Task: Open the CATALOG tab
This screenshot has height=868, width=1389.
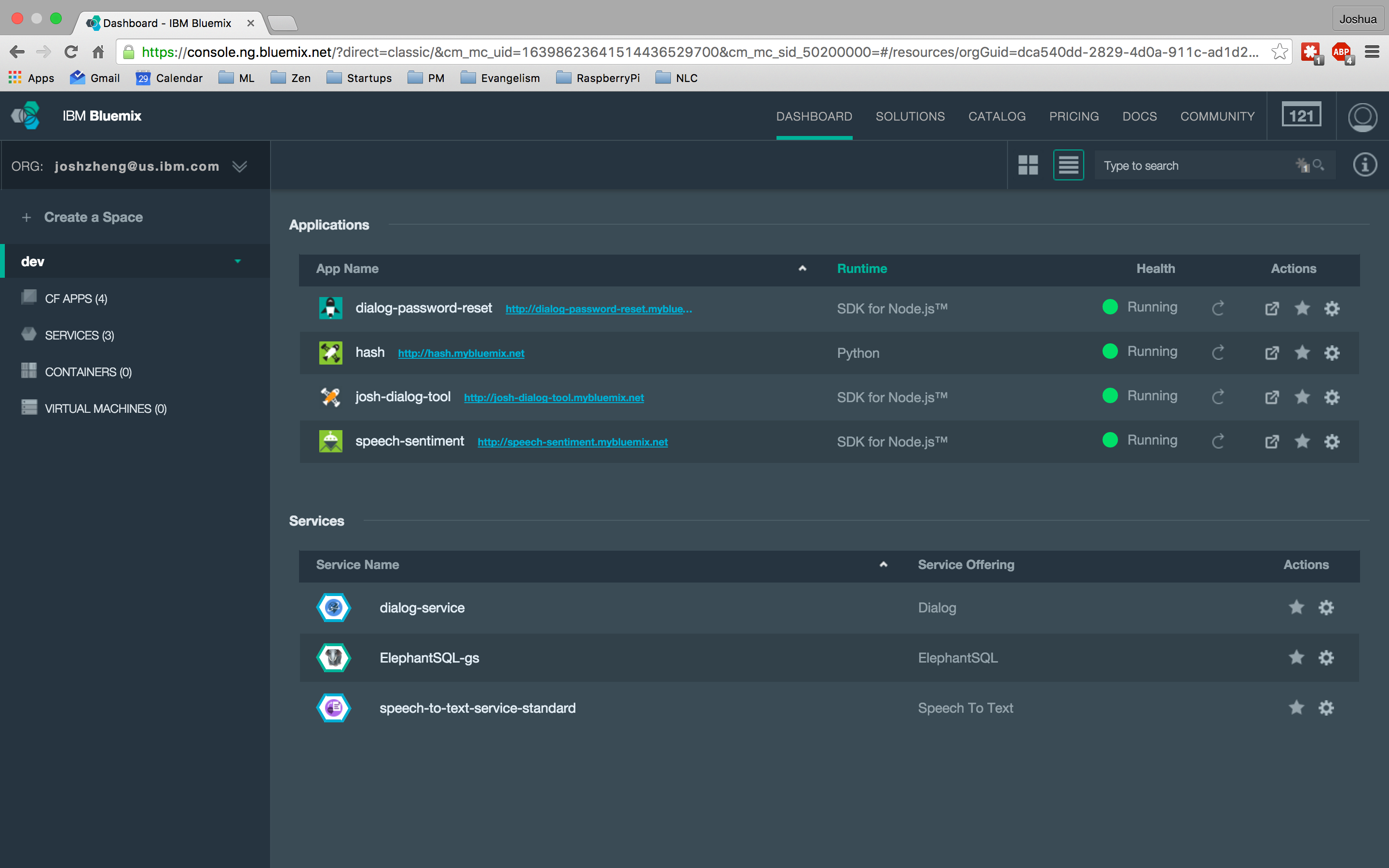Action: 997,117
